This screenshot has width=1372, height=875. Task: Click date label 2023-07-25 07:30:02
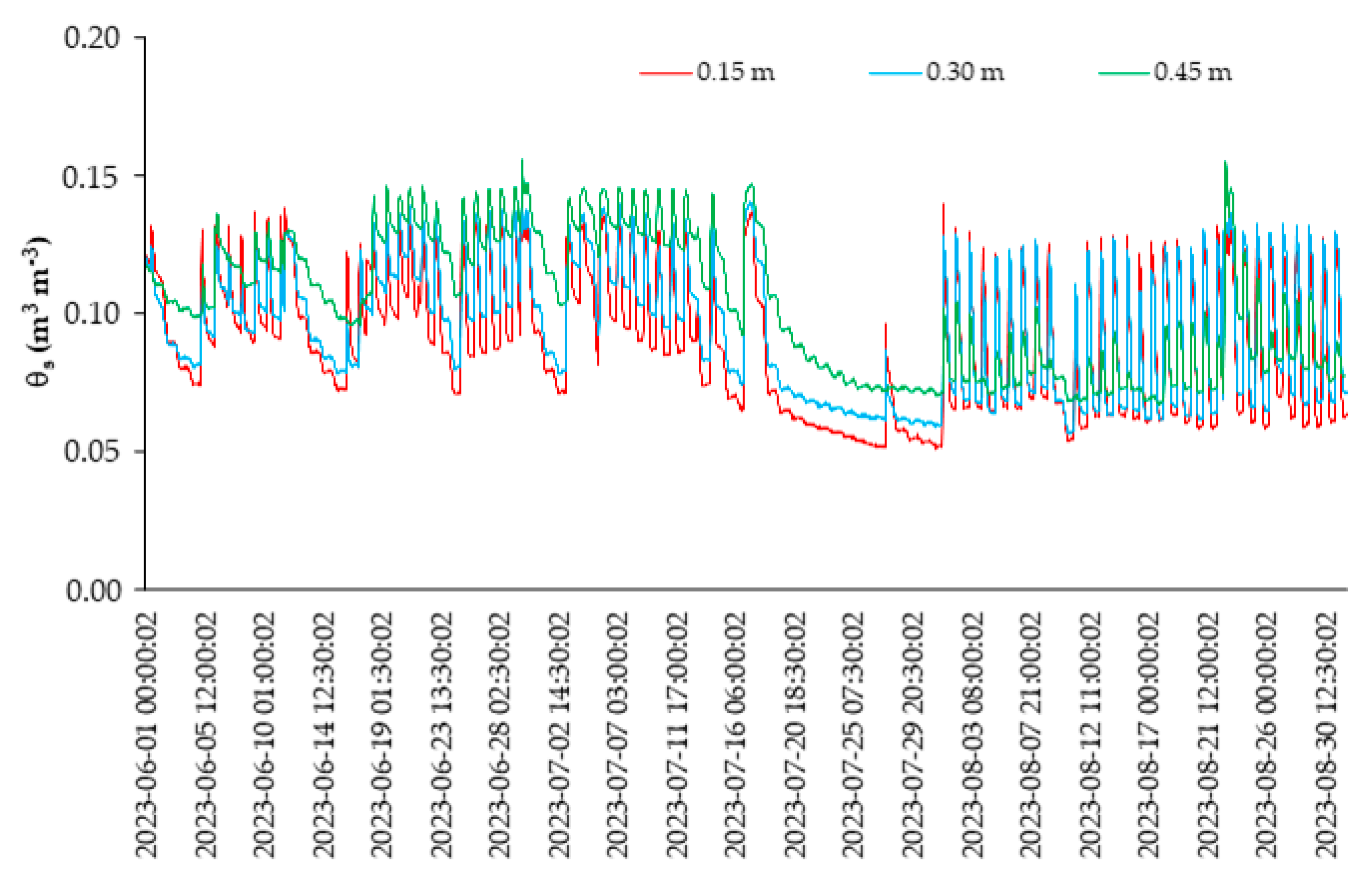[854, 735]
